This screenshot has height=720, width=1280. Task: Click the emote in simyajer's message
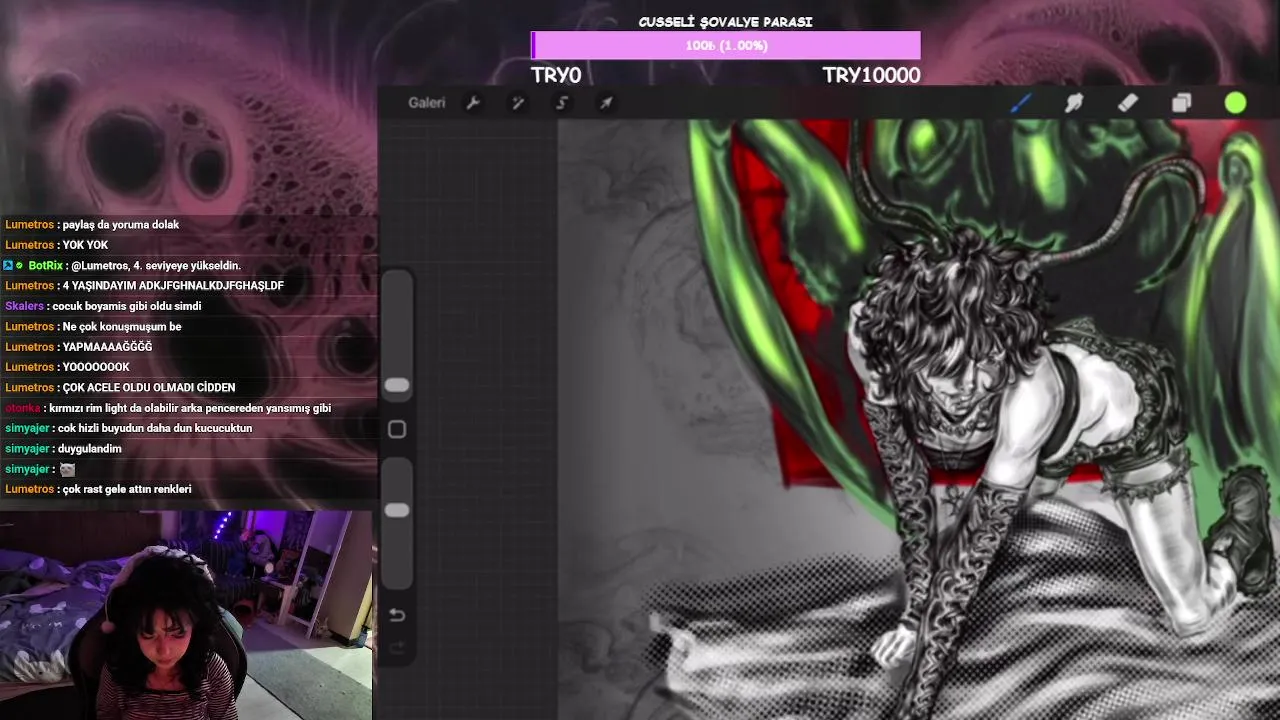click(67, 469)
